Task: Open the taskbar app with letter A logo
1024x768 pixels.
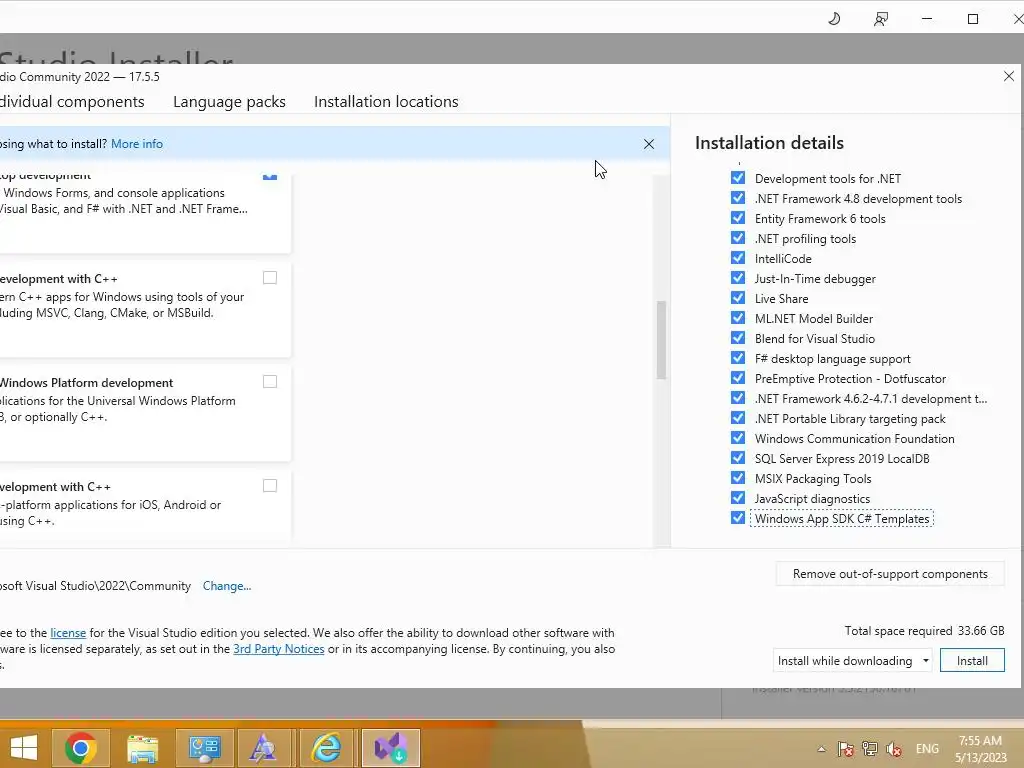Action: point(264,748)
